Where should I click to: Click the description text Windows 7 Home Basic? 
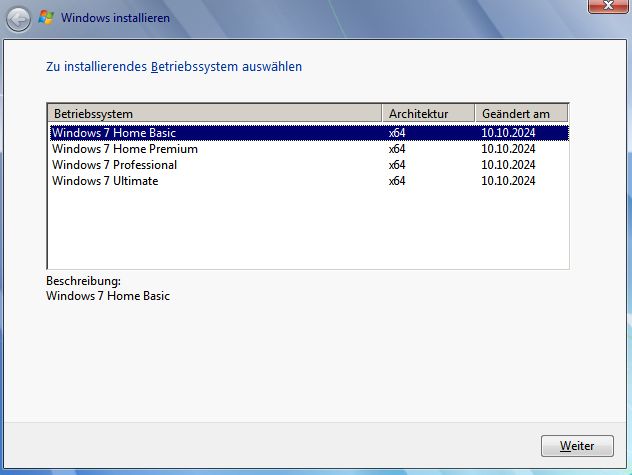click(108, 296)
